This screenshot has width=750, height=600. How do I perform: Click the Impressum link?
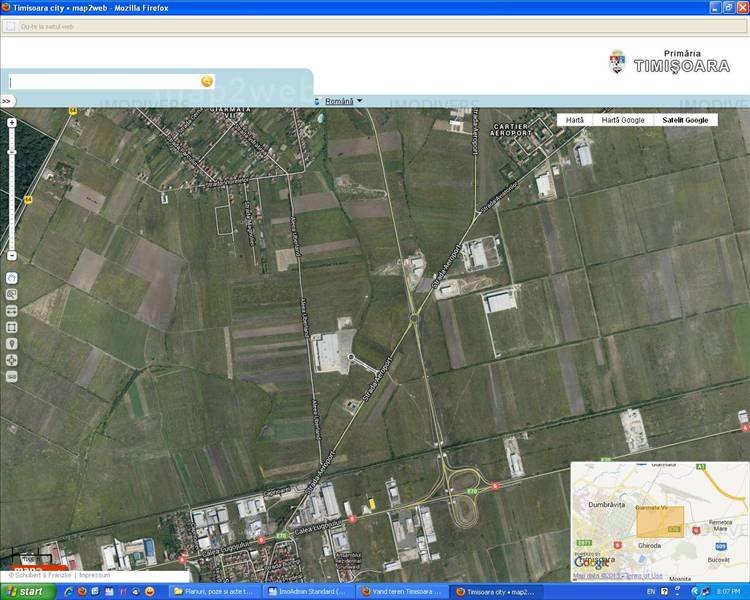tap(94, 576)
